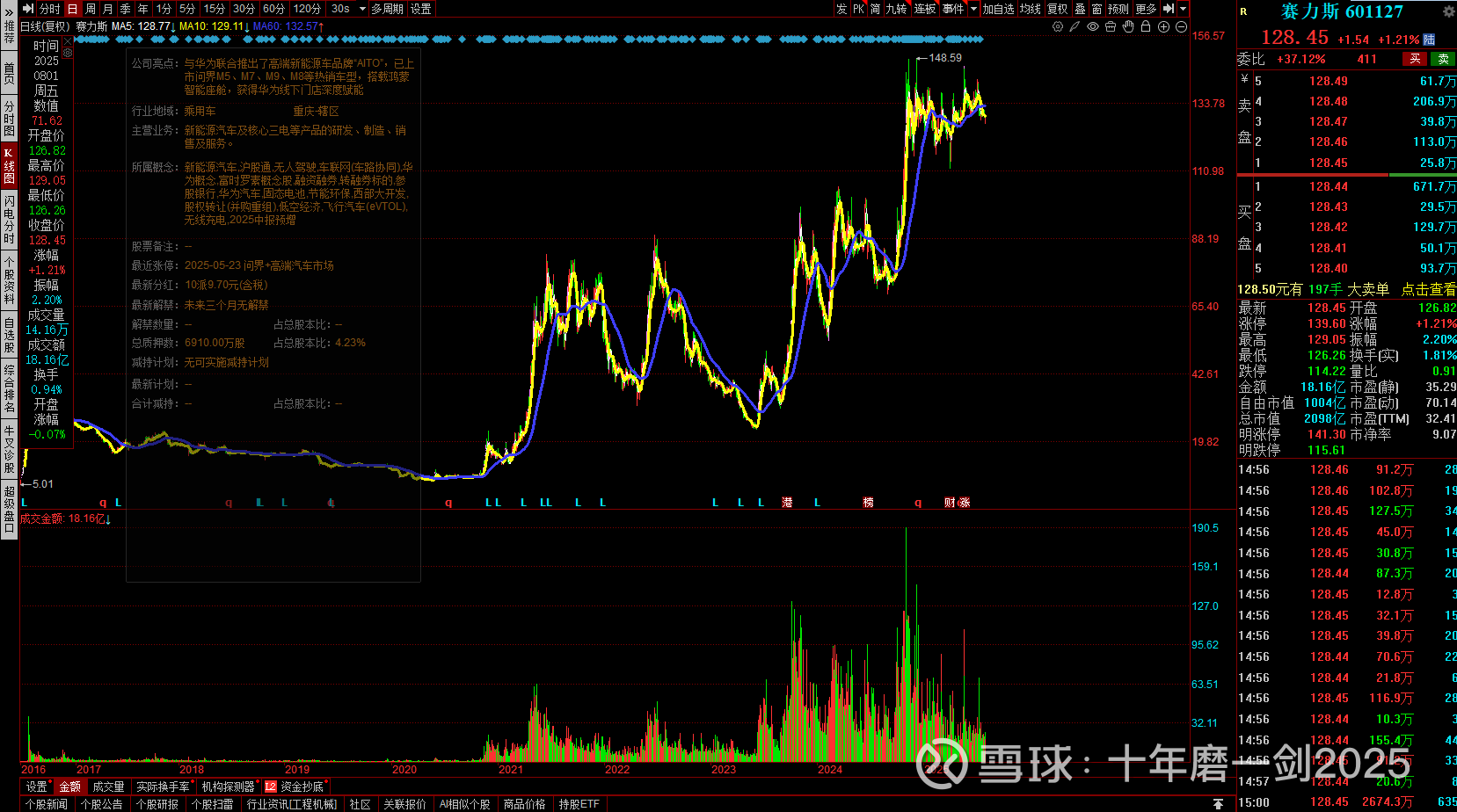Open 首页 in left sidebar
This screenshot has height=812, width=1457.
point(9,72)
